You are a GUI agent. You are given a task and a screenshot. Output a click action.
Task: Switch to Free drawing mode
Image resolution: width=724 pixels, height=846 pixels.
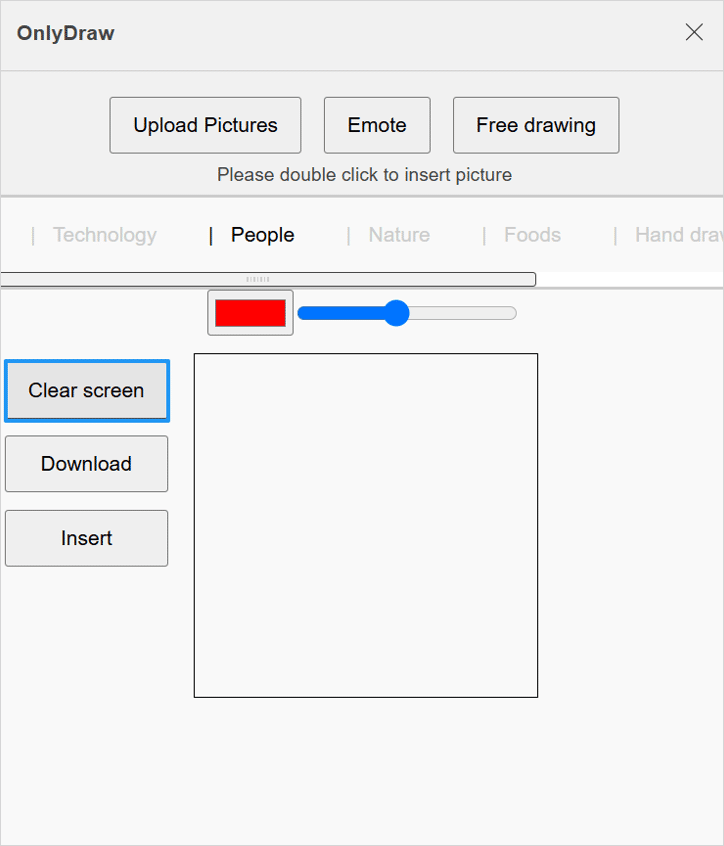coord(536,125)
